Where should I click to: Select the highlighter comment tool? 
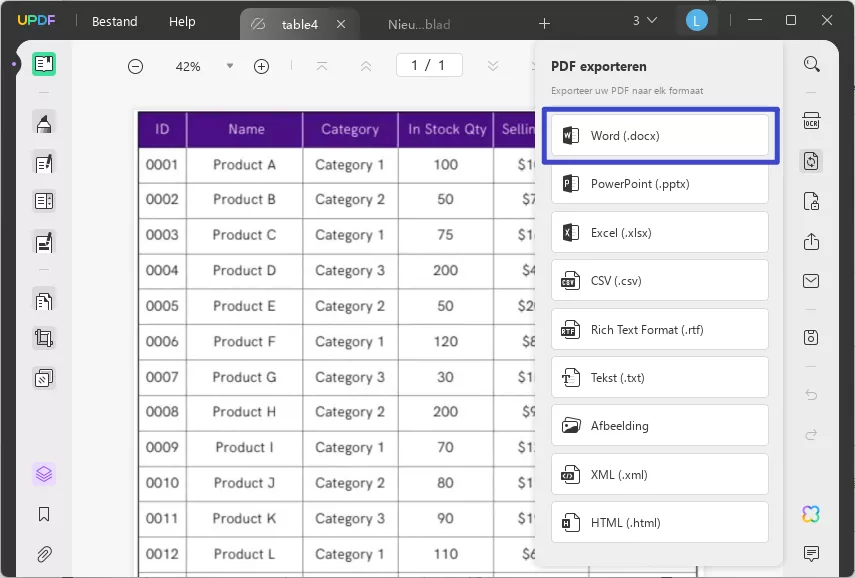click(43, 124)
